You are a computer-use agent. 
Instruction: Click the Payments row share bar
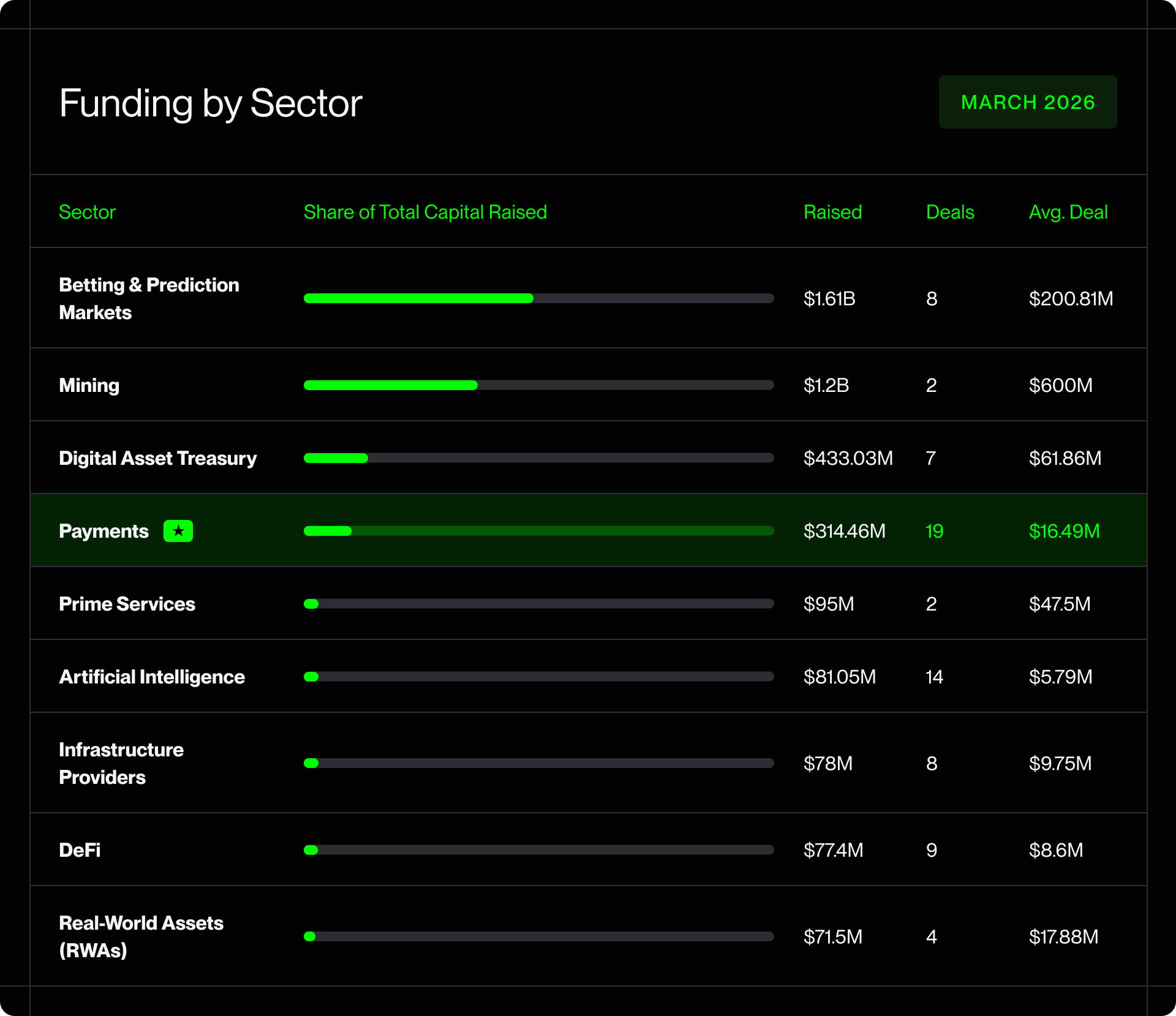[x=538, y=531]
